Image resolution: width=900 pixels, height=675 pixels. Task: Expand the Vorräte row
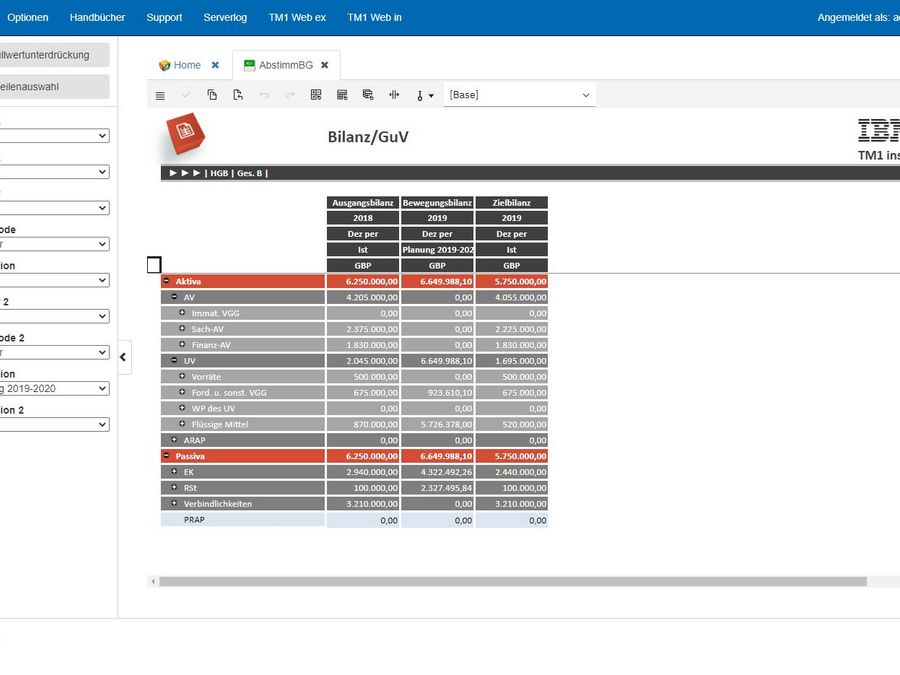point(183,376)
